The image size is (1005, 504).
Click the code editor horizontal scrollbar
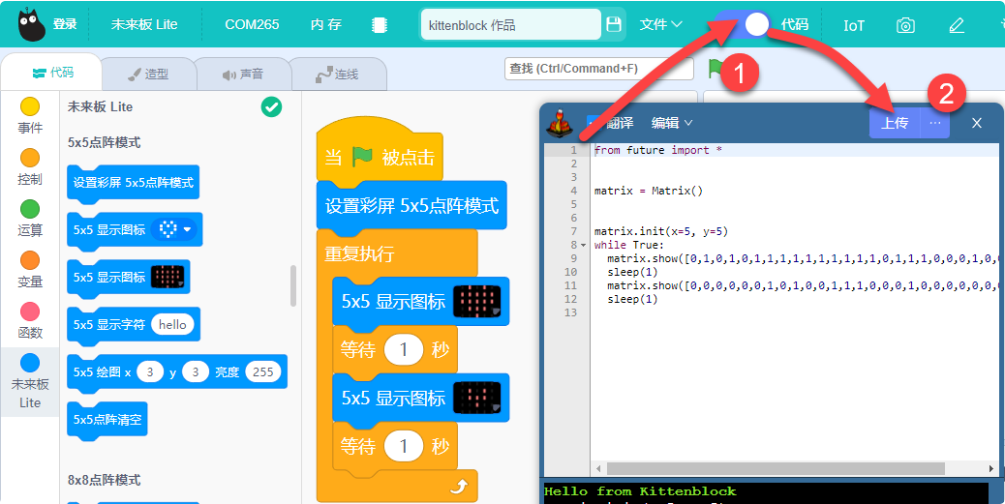pos(793,469)
